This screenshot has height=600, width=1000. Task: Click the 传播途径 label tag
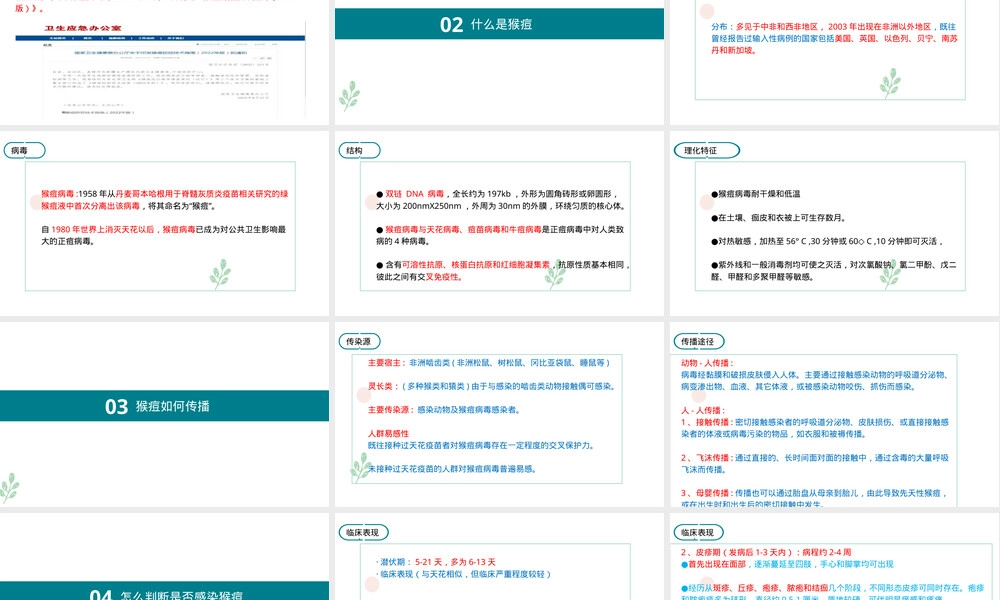pos(698,342)
